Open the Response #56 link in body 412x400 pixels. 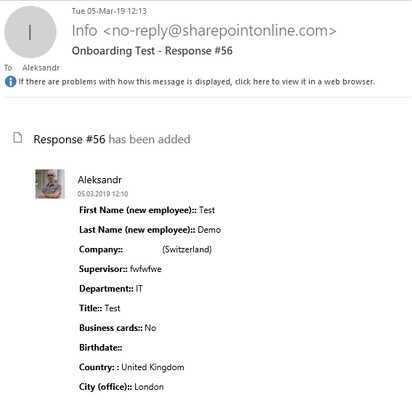(x=69, y=139)
